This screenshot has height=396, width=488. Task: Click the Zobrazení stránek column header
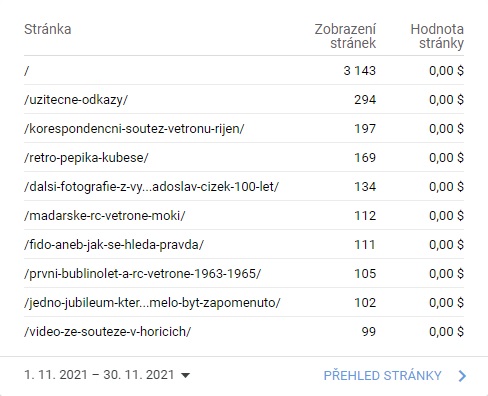[345, 36]
